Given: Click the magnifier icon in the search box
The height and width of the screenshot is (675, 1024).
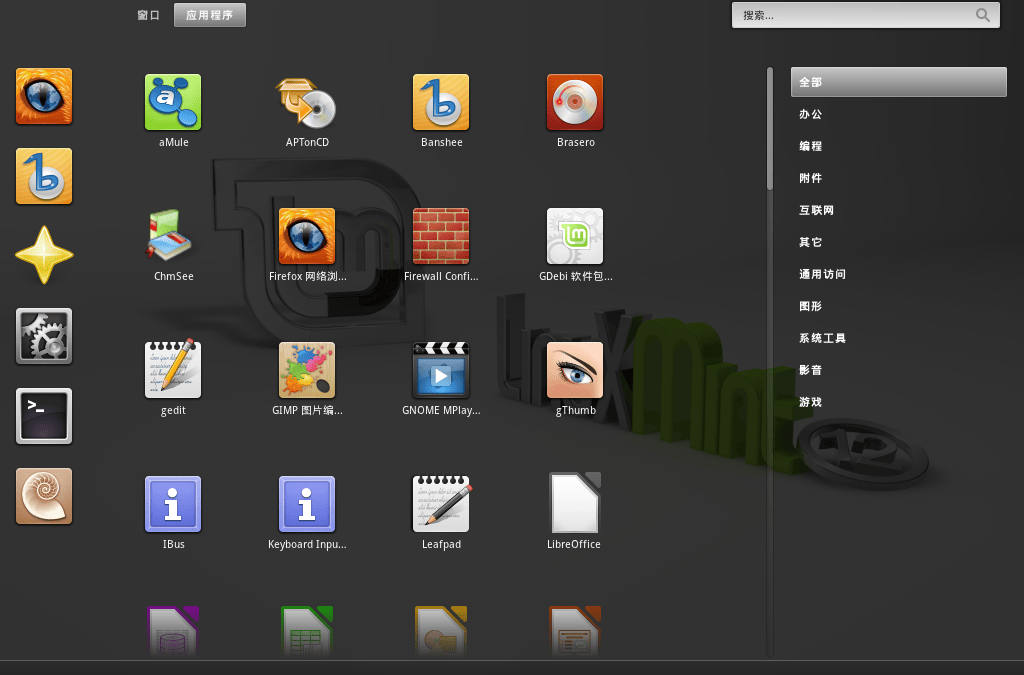Looking at the screenshot, I should click(x=982, y=15).
